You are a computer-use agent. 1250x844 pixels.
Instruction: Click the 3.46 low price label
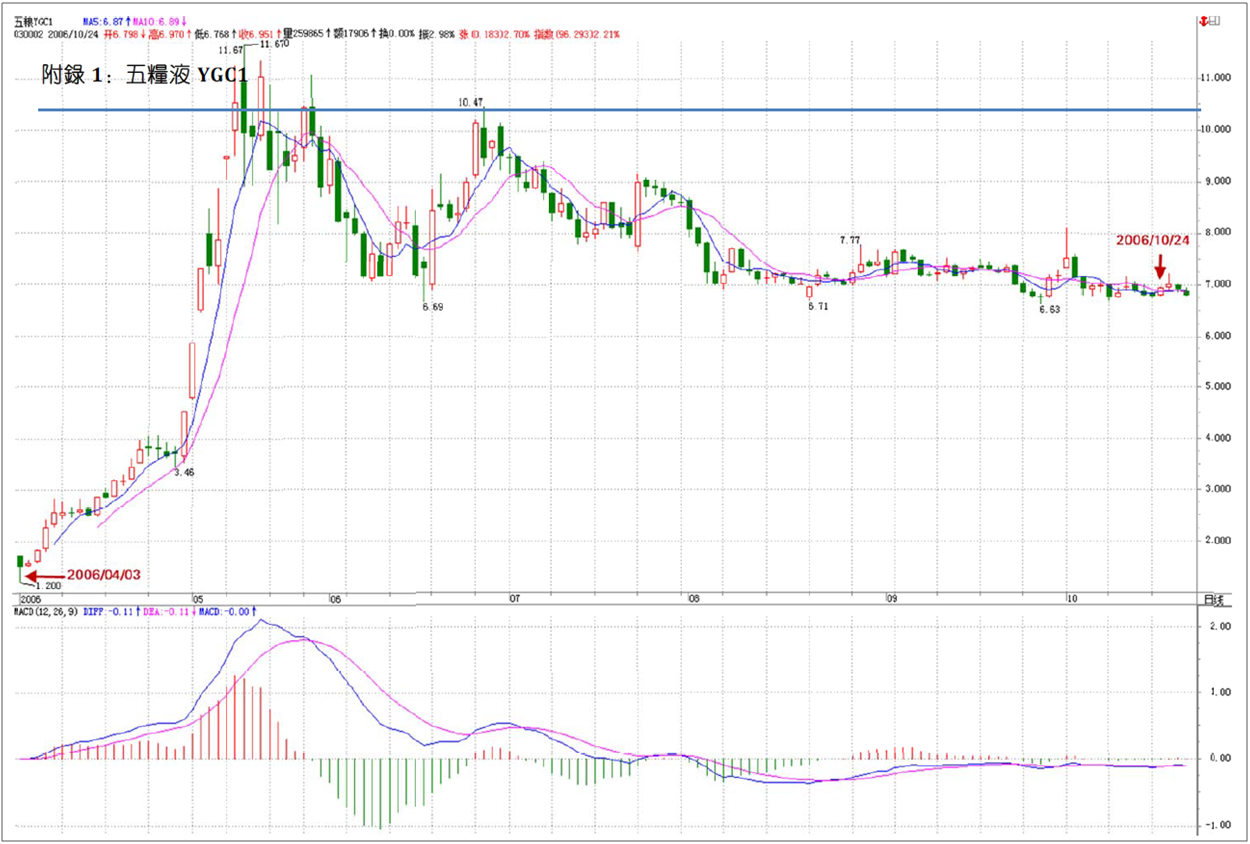coord(183,470)
